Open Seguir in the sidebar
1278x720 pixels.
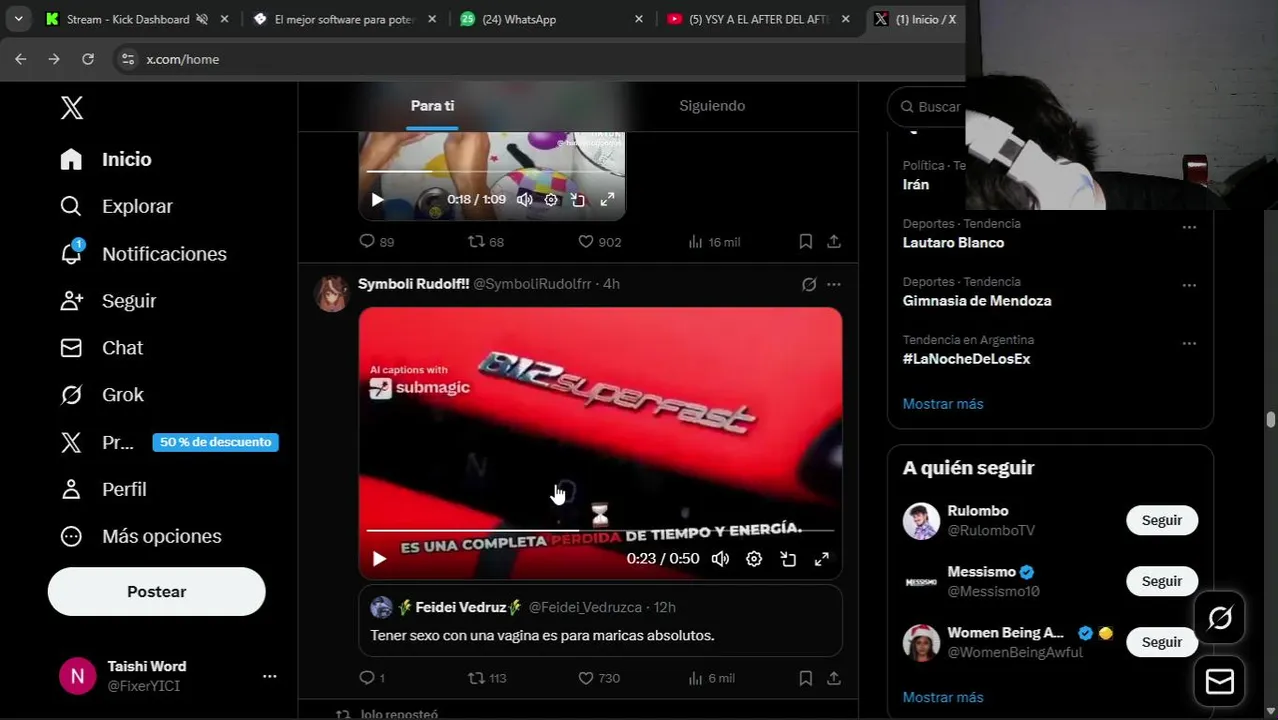(x=108, y=301)
